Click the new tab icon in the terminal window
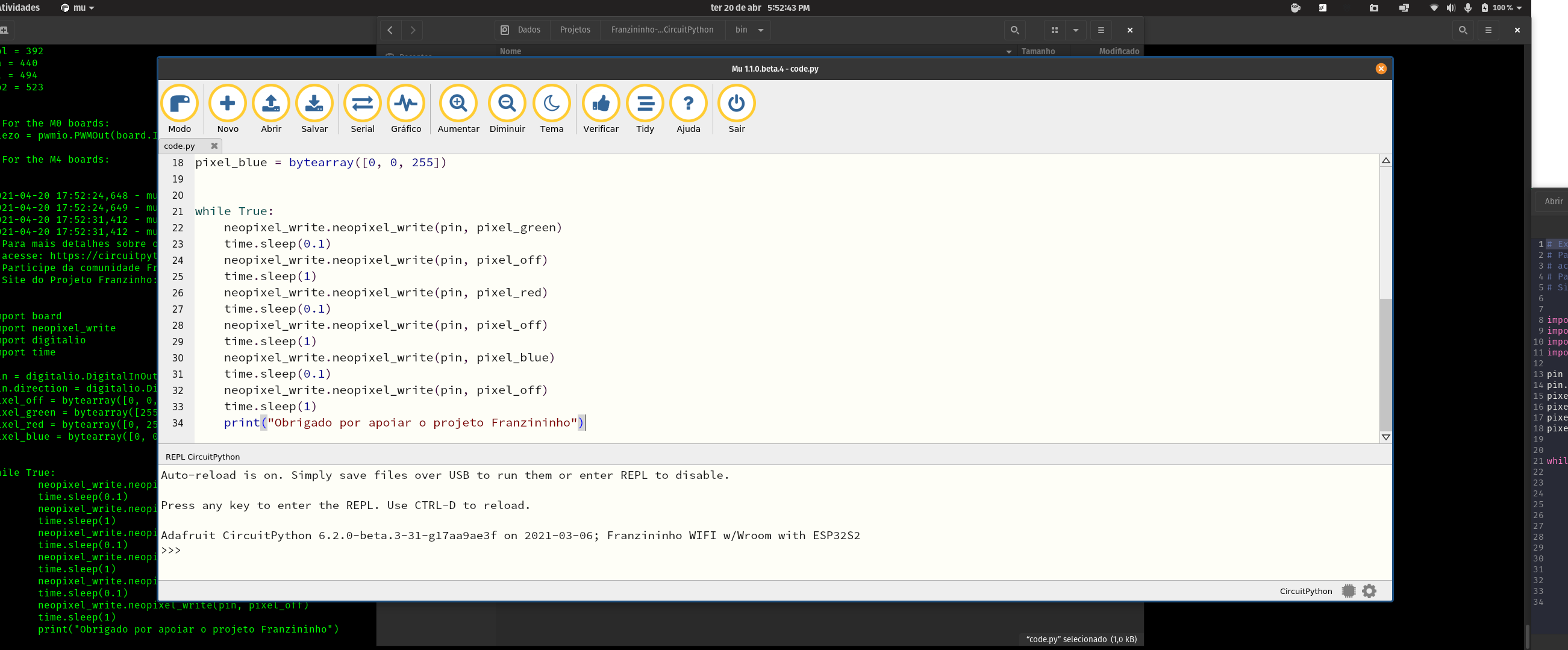This screenshot has height=650, width=1568. point(4,30)
